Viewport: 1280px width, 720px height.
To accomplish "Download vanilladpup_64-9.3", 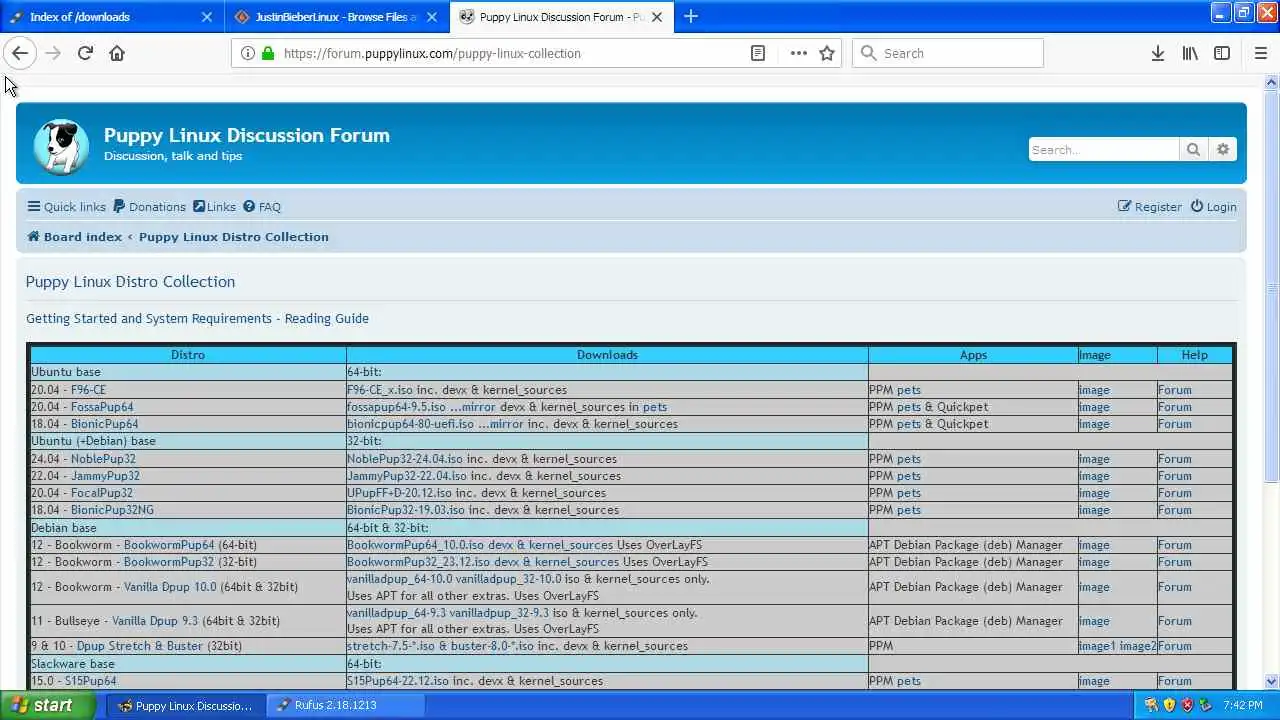I will point(396,613).
